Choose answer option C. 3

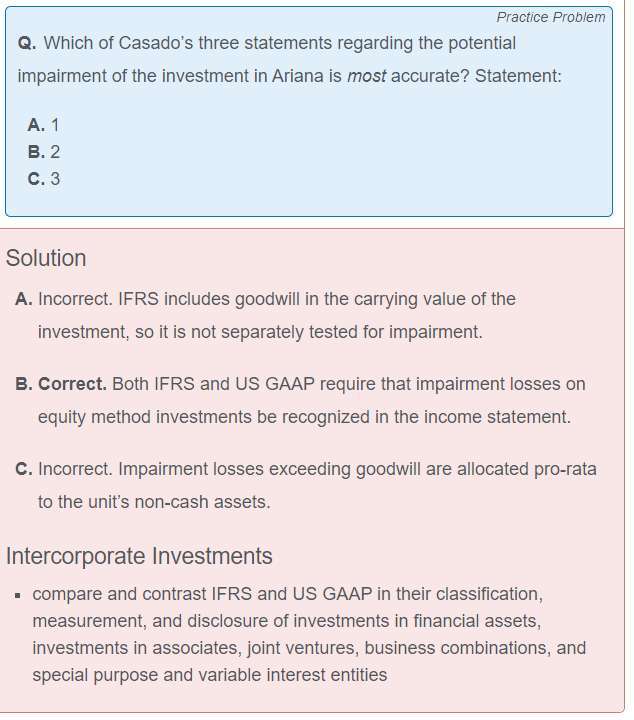click(44, 179)
